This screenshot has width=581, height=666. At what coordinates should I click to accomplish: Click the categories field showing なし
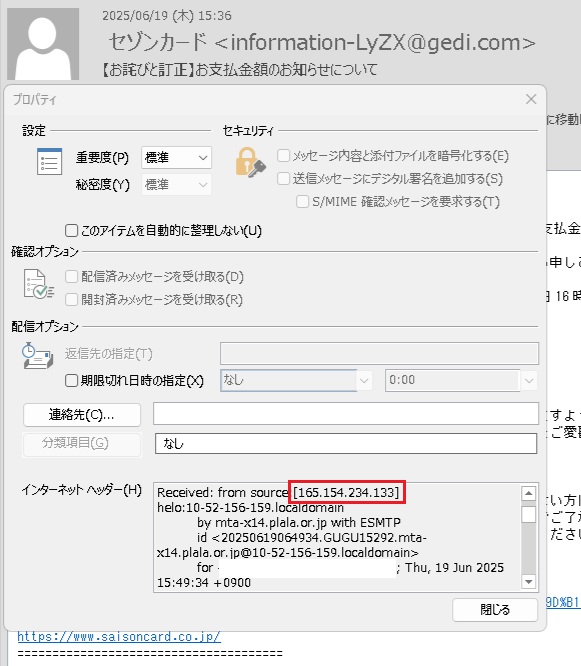[x=346, y=443]
